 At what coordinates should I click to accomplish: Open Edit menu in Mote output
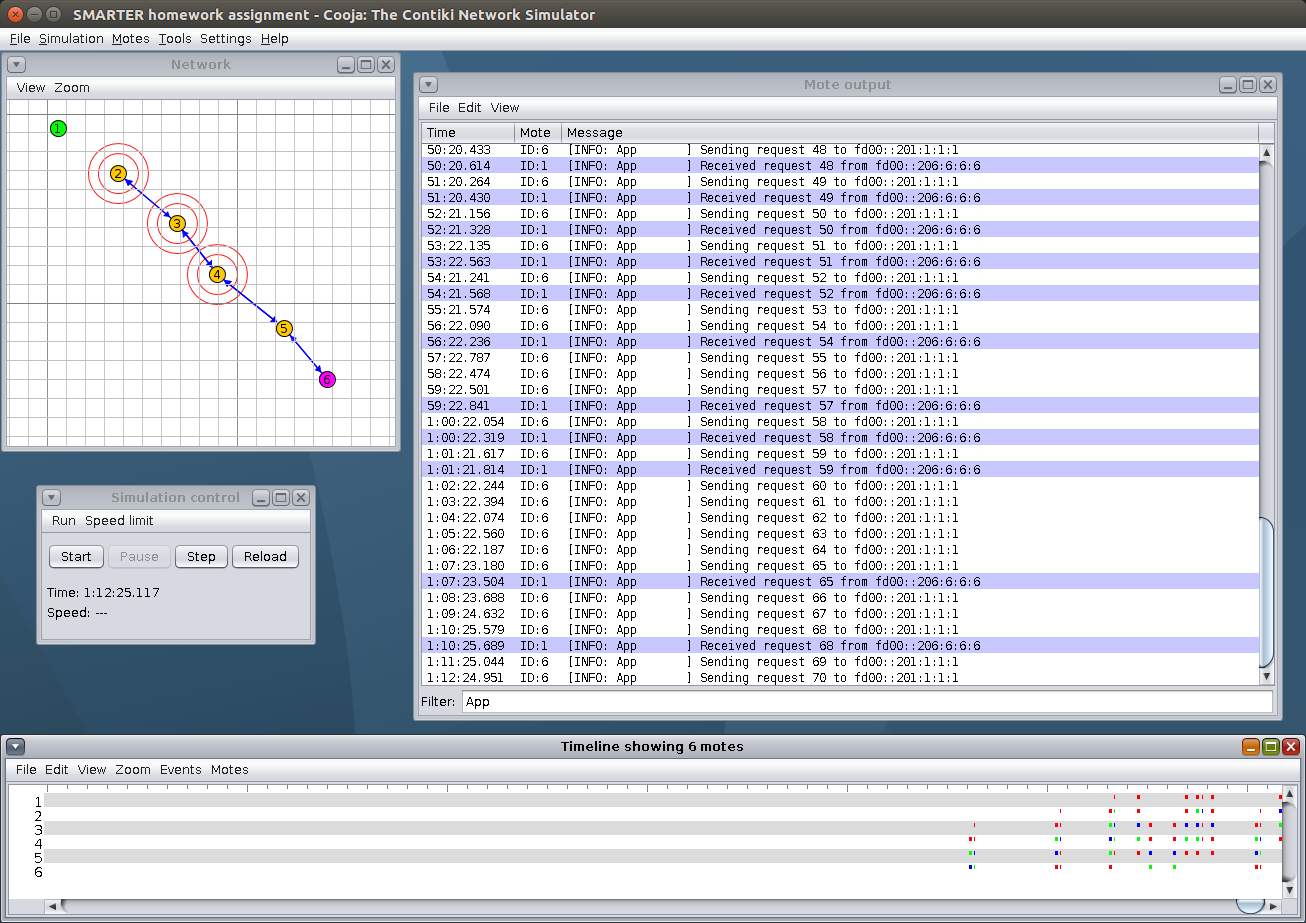point(470,108)
